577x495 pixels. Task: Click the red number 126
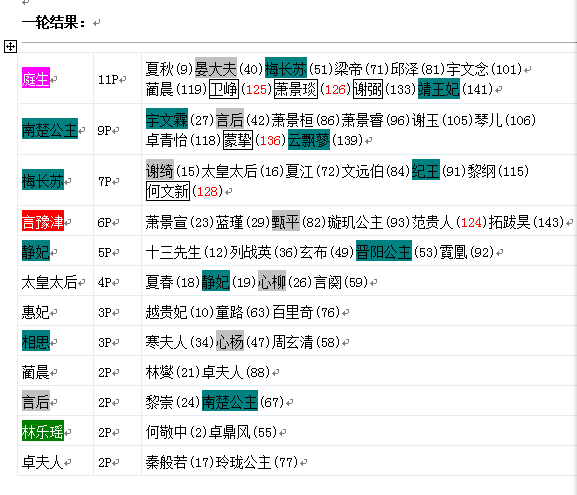335,89
